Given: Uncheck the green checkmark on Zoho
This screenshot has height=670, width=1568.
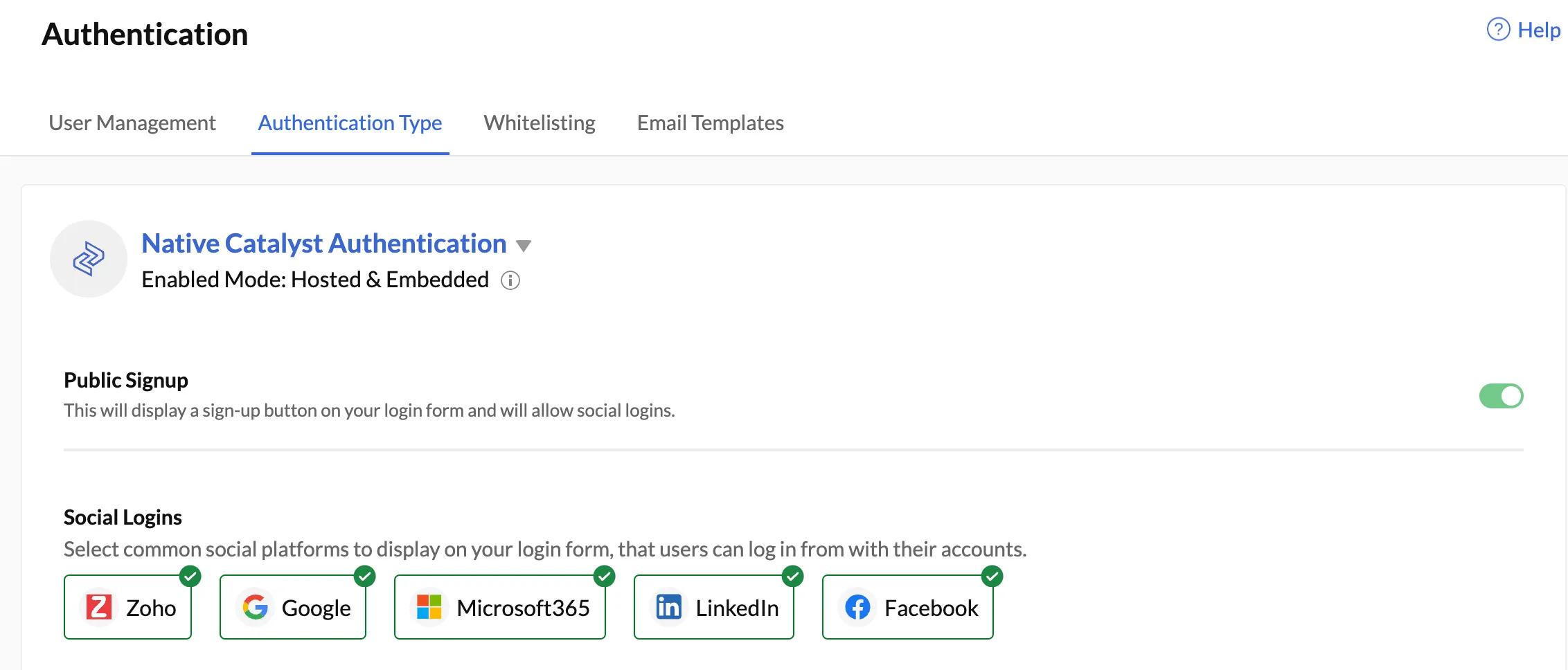Looking at the screenshot, I should point(190,576).
